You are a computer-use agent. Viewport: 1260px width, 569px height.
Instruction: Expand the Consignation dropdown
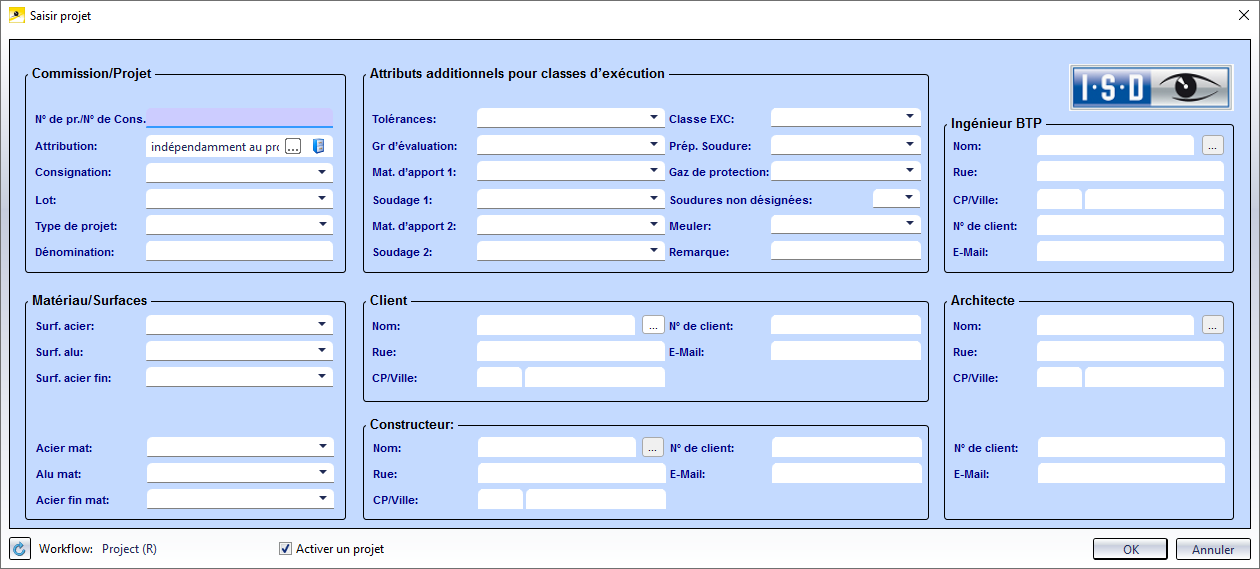tap(322, 172)
